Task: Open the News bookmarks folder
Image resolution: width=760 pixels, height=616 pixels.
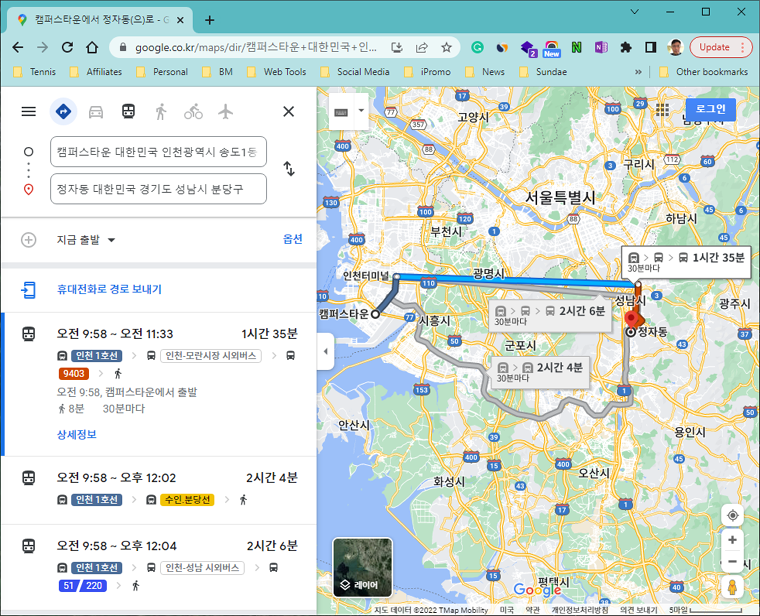Action: (x=485, y=72)
